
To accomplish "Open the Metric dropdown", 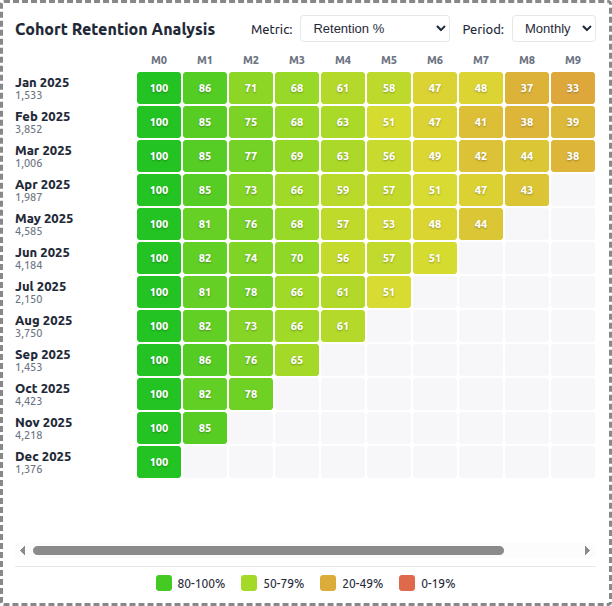I will coord(374,29).
